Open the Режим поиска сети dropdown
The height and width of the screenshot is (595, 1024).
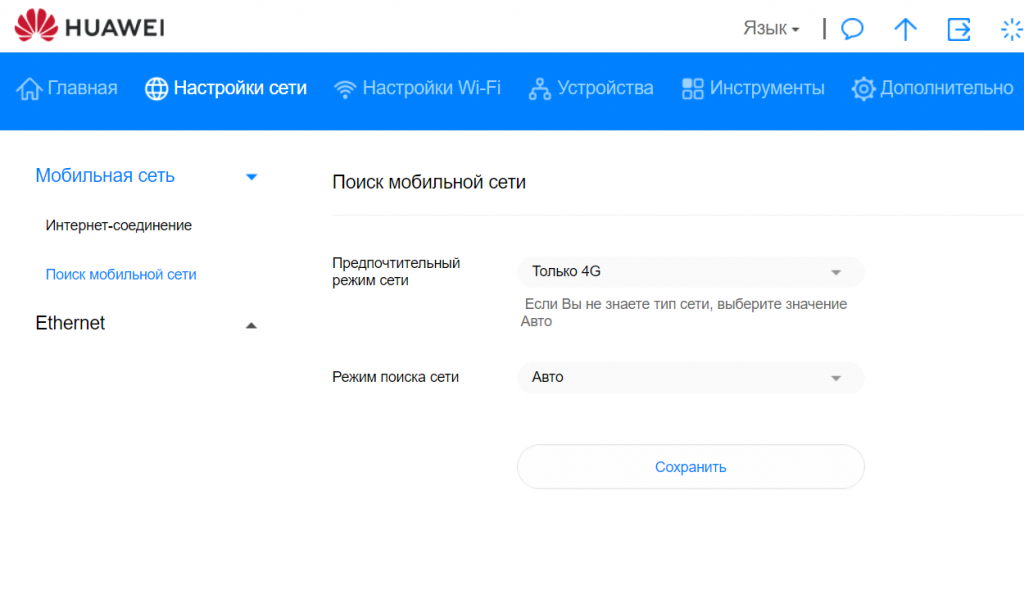coord(690,378)
